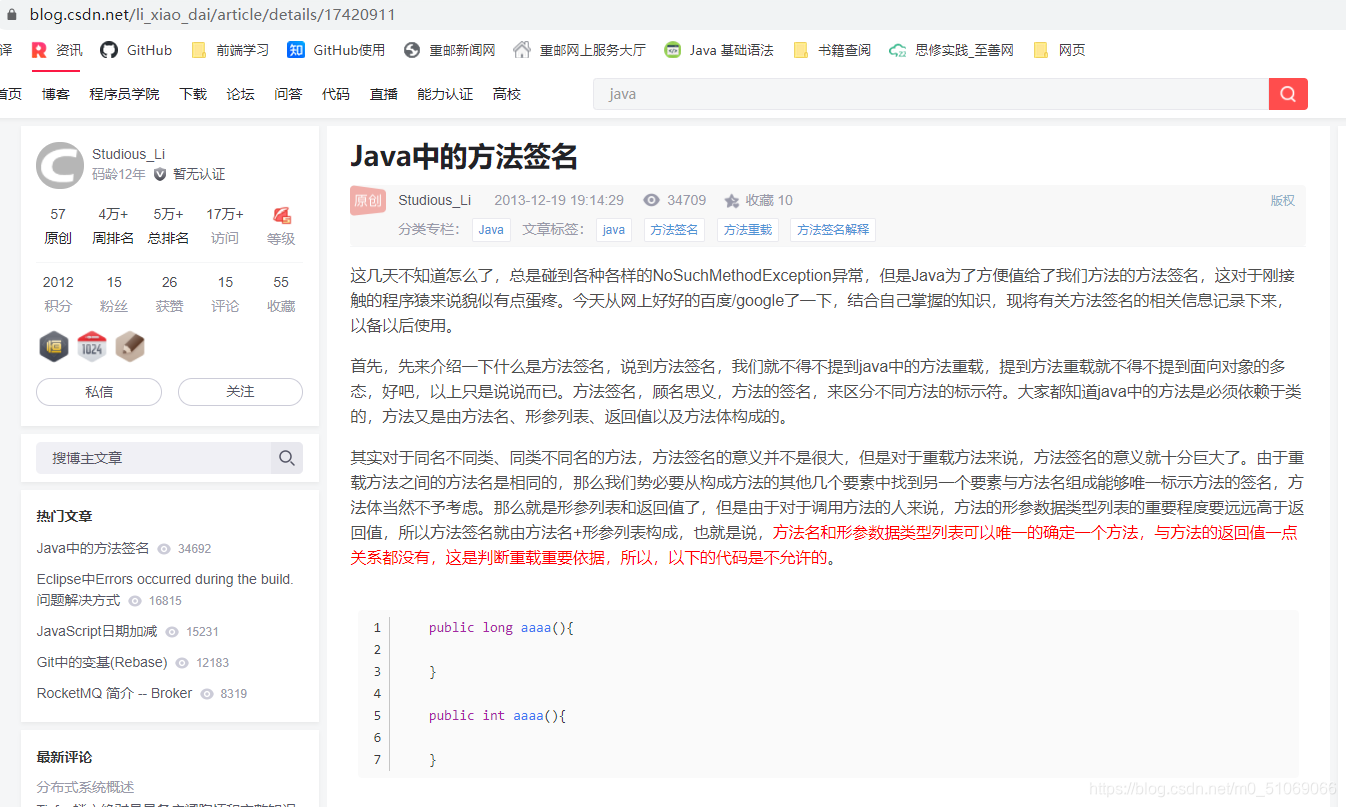Open hot article Java中的方法签名
The height and width of the screenshot is (807, 1346).
93,548
